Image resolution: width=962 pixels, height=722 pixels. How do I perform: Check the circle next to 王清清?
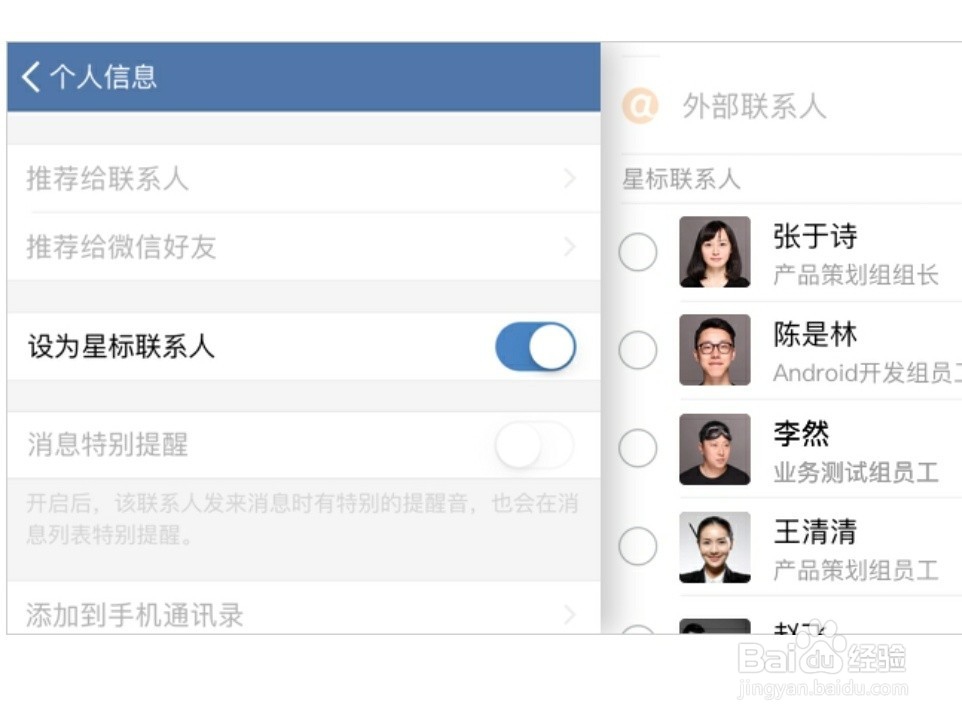pyautogui.click(x=638, y=547)
